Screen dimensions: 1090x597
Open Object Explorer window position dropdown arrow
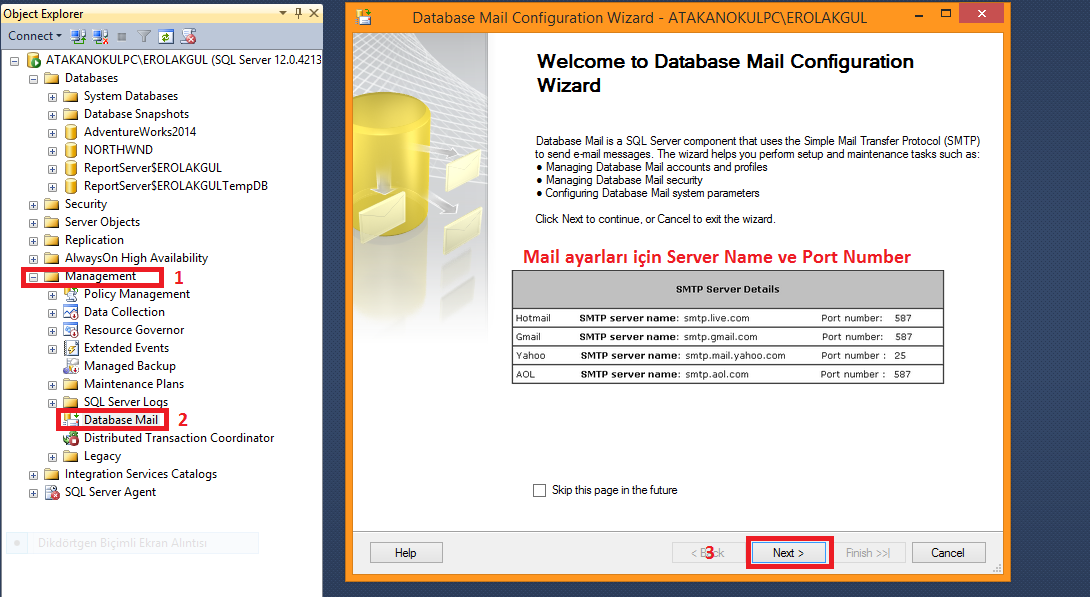click(284, 13)
